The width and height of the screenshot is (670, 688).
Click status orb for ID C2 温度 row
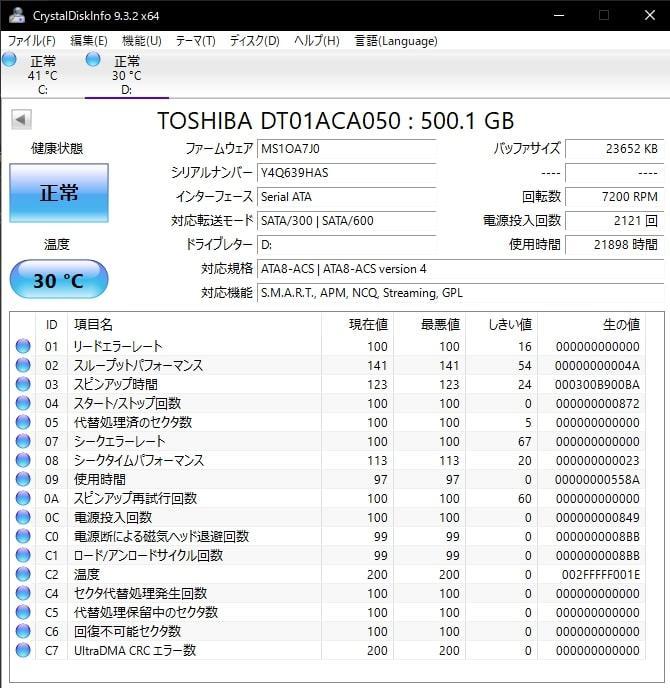point(23,574)
